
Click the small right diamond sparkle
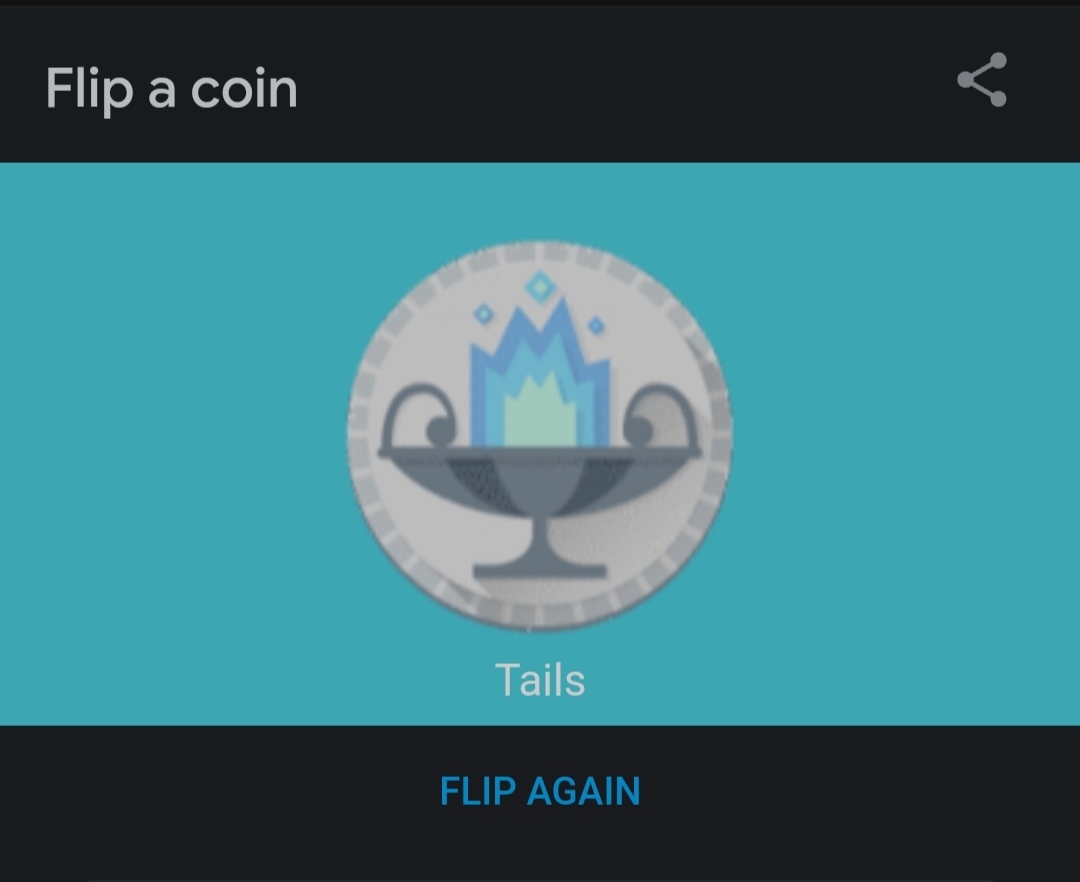pos(596,326)
